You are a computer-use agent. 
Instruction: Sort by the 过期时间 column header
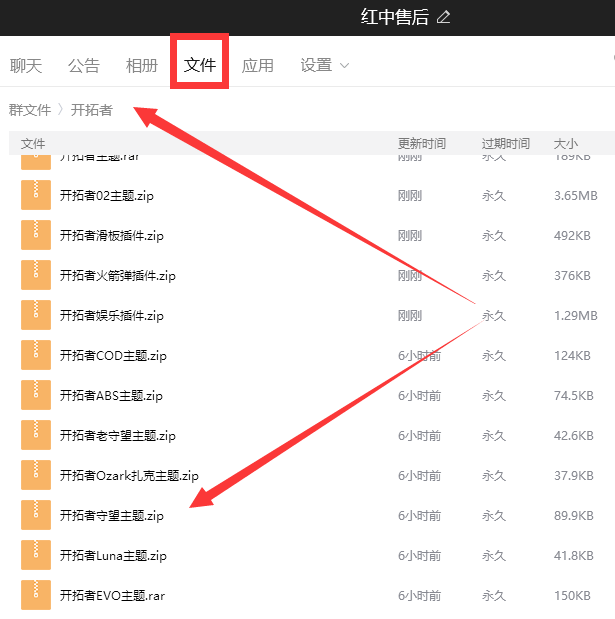506,143
